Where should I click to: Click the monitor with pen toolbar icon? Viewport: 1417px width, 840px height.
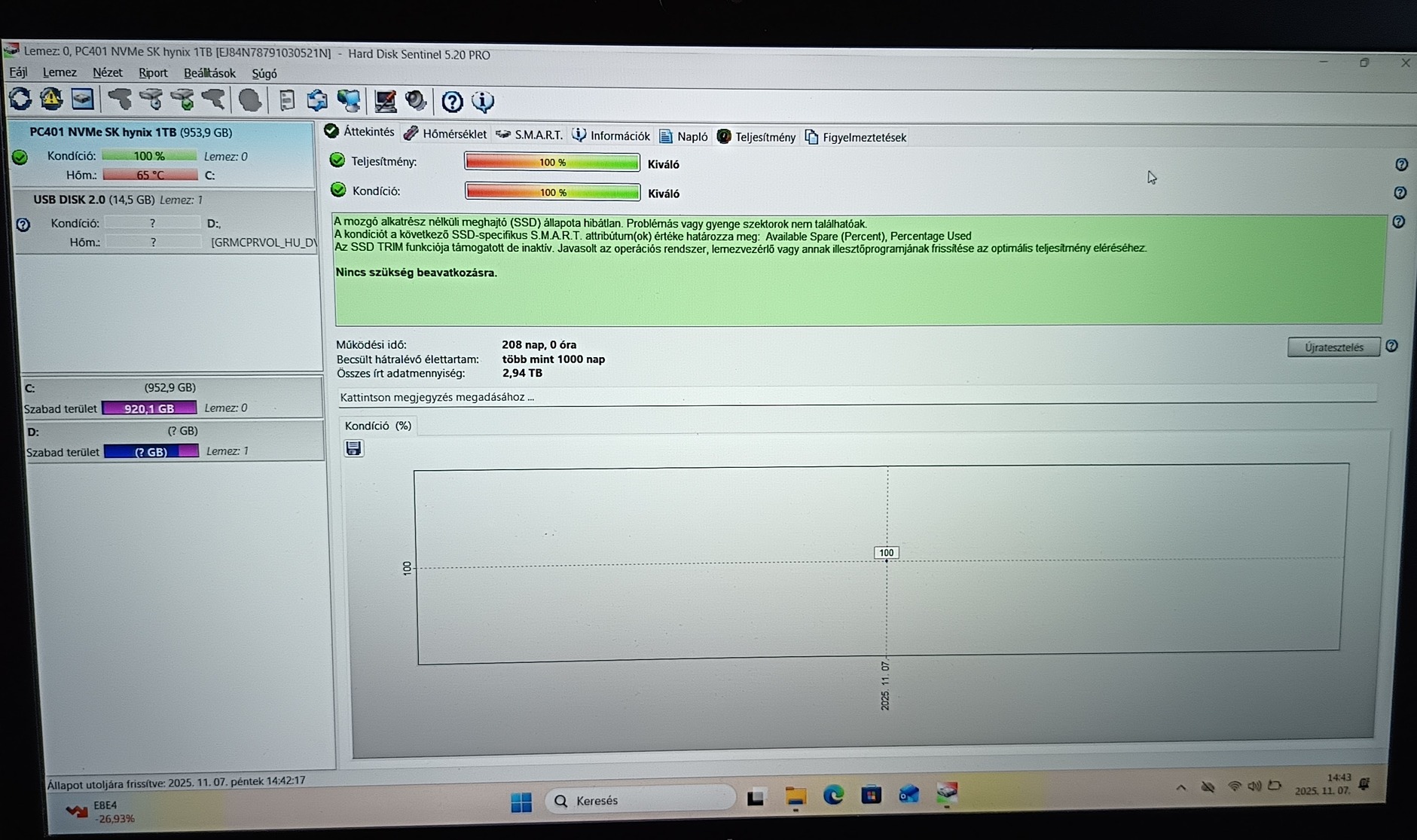tap(385, 101)
